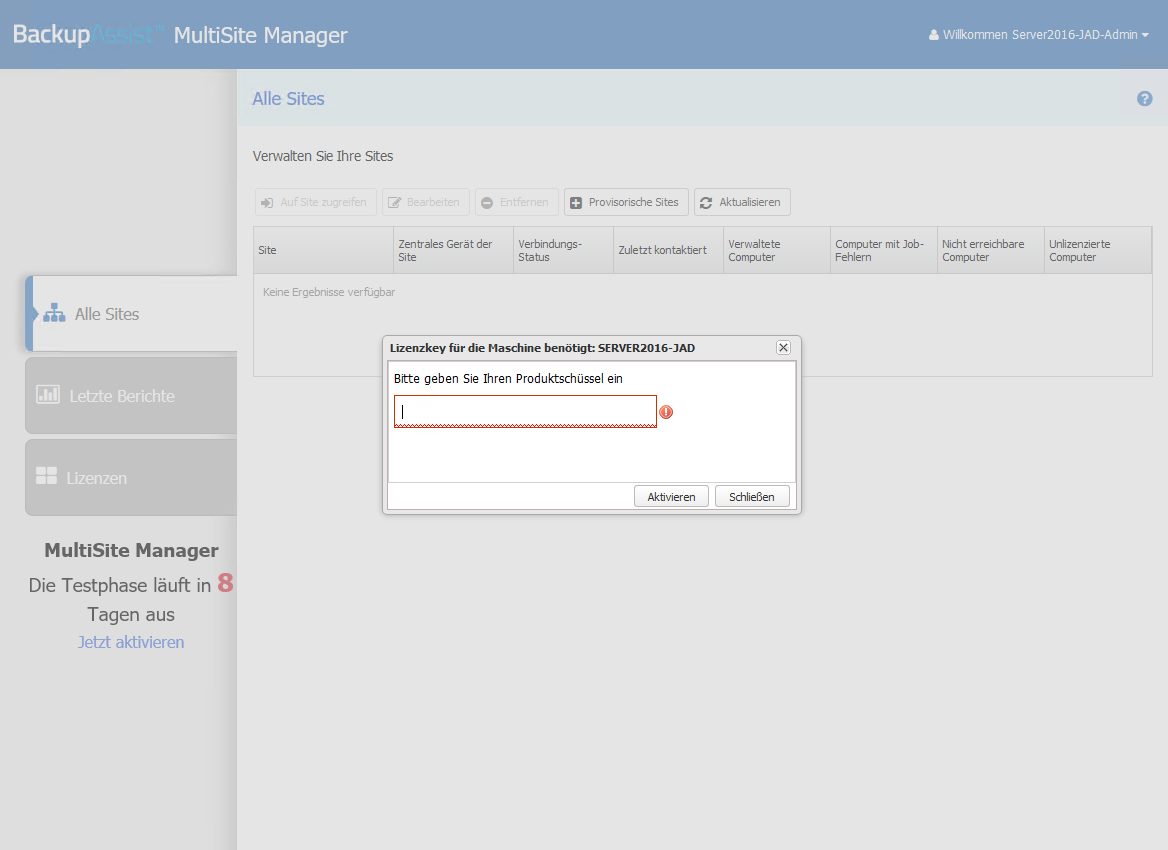Open the Letzte Berichte tab

(x=122, y=396)
